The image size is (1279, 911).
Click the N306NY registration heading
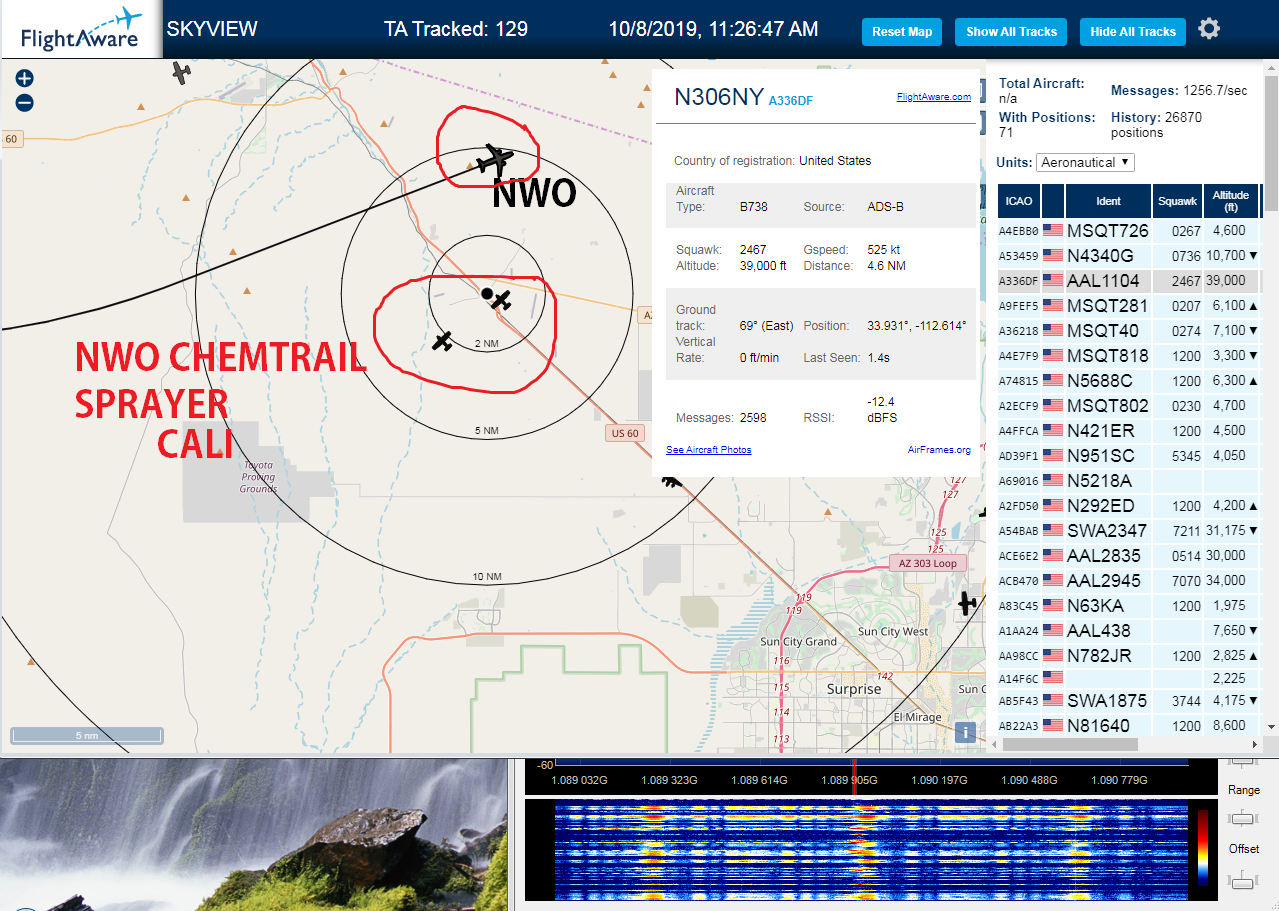click(718, 97)
